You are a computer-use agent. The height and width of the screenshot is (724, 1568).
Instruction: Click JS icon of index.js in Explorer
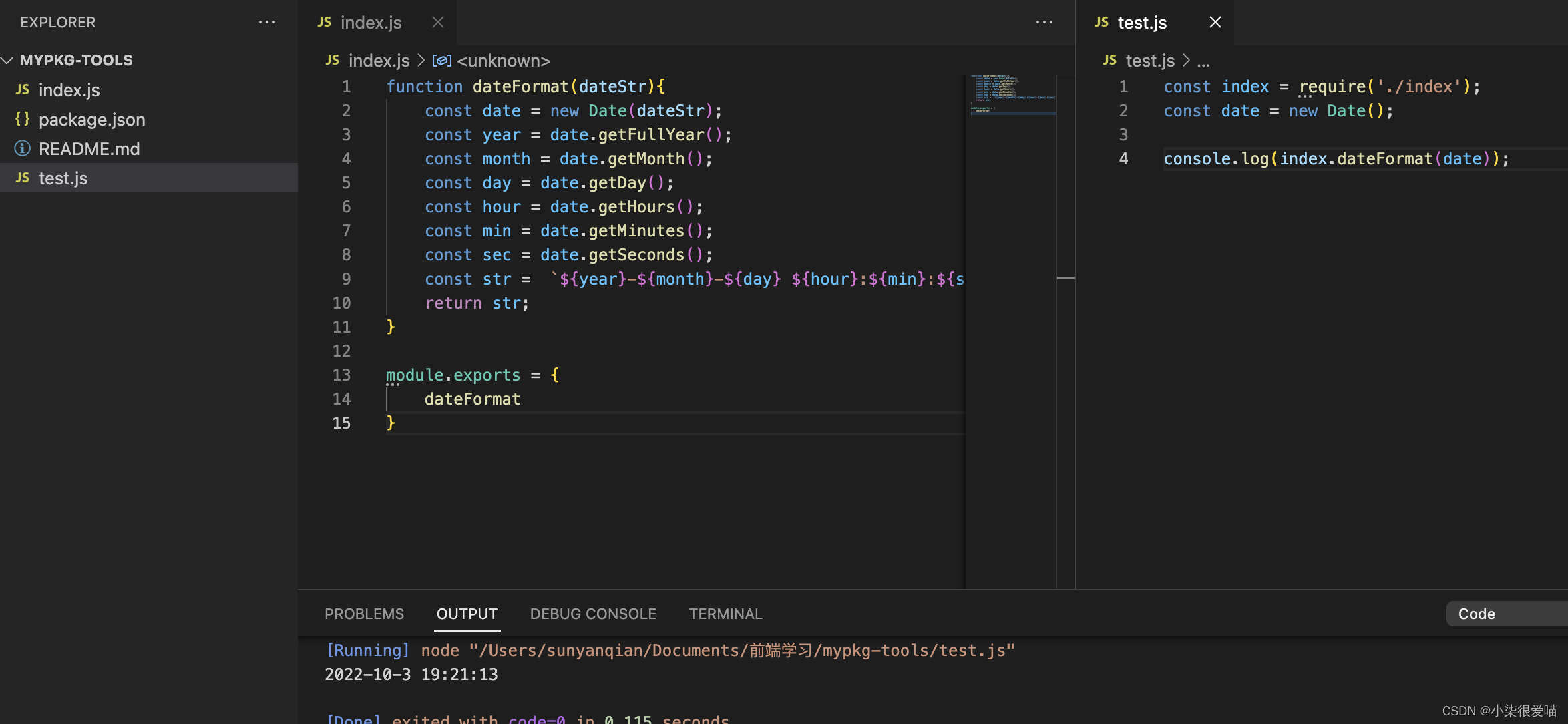pyautogui.click(x=23, y=89)
